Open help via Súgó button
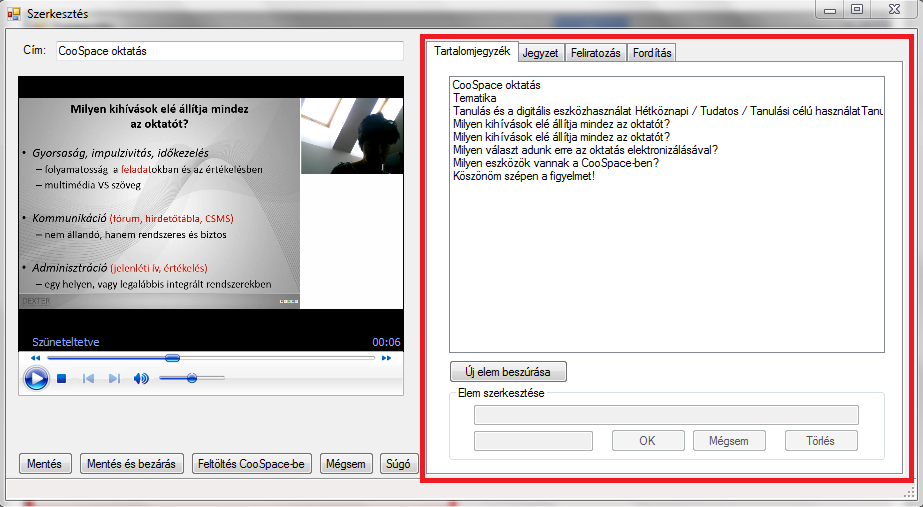The image size is (923, 507). tap(398, 464)
